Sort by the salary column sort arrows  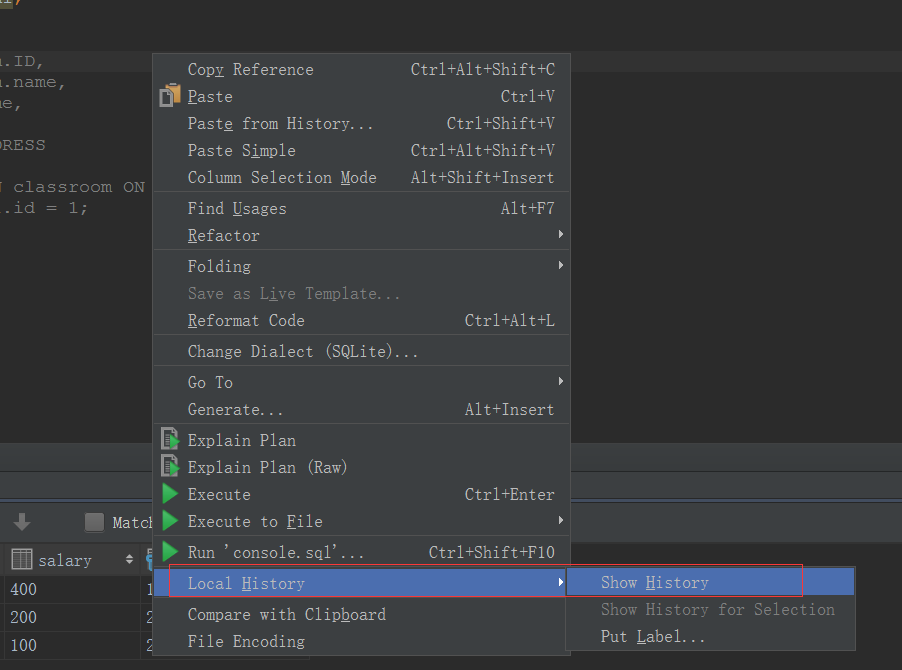tap(129, 559)
